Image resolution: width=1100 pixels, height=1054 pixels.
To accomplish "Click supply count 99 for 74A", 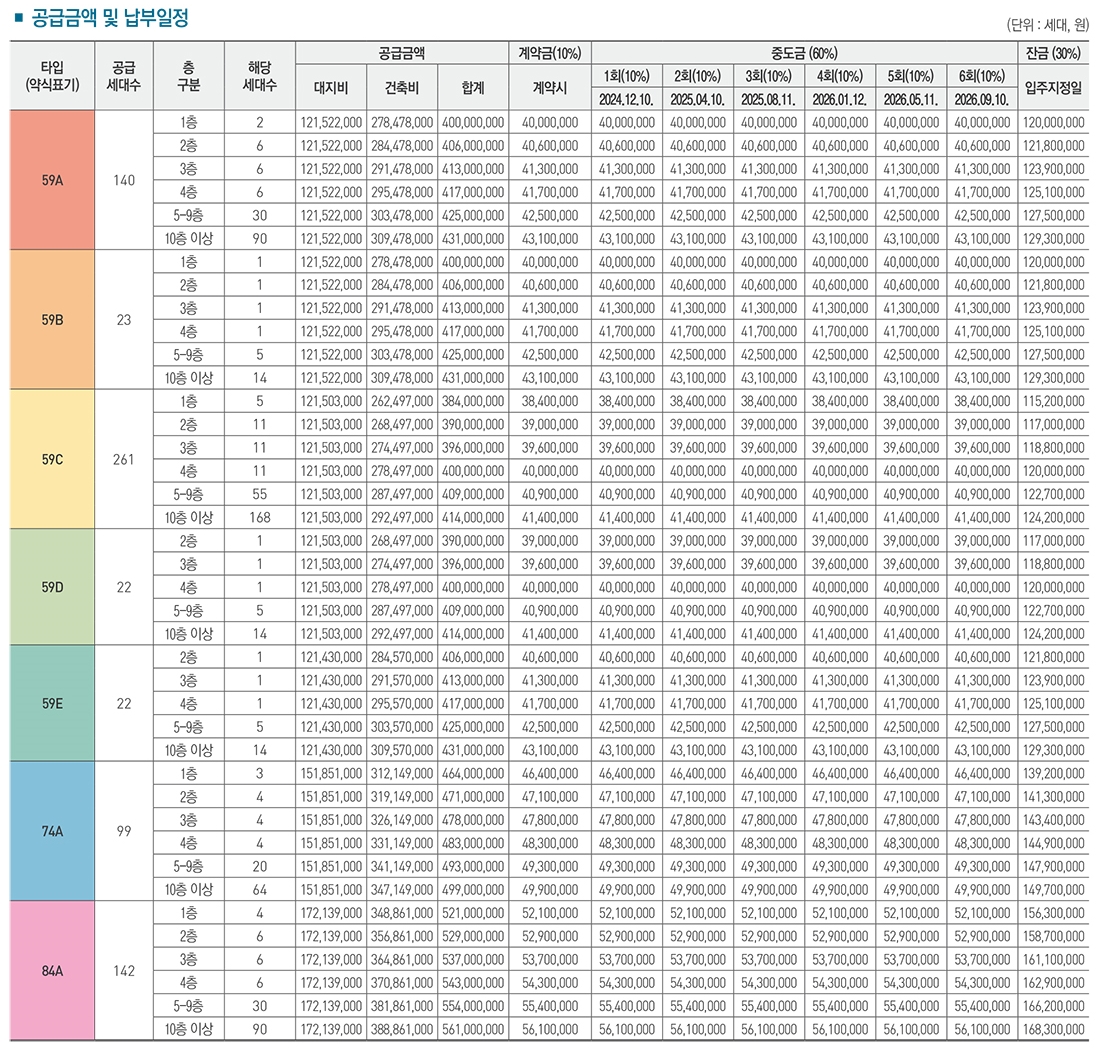I will (124, 832).
